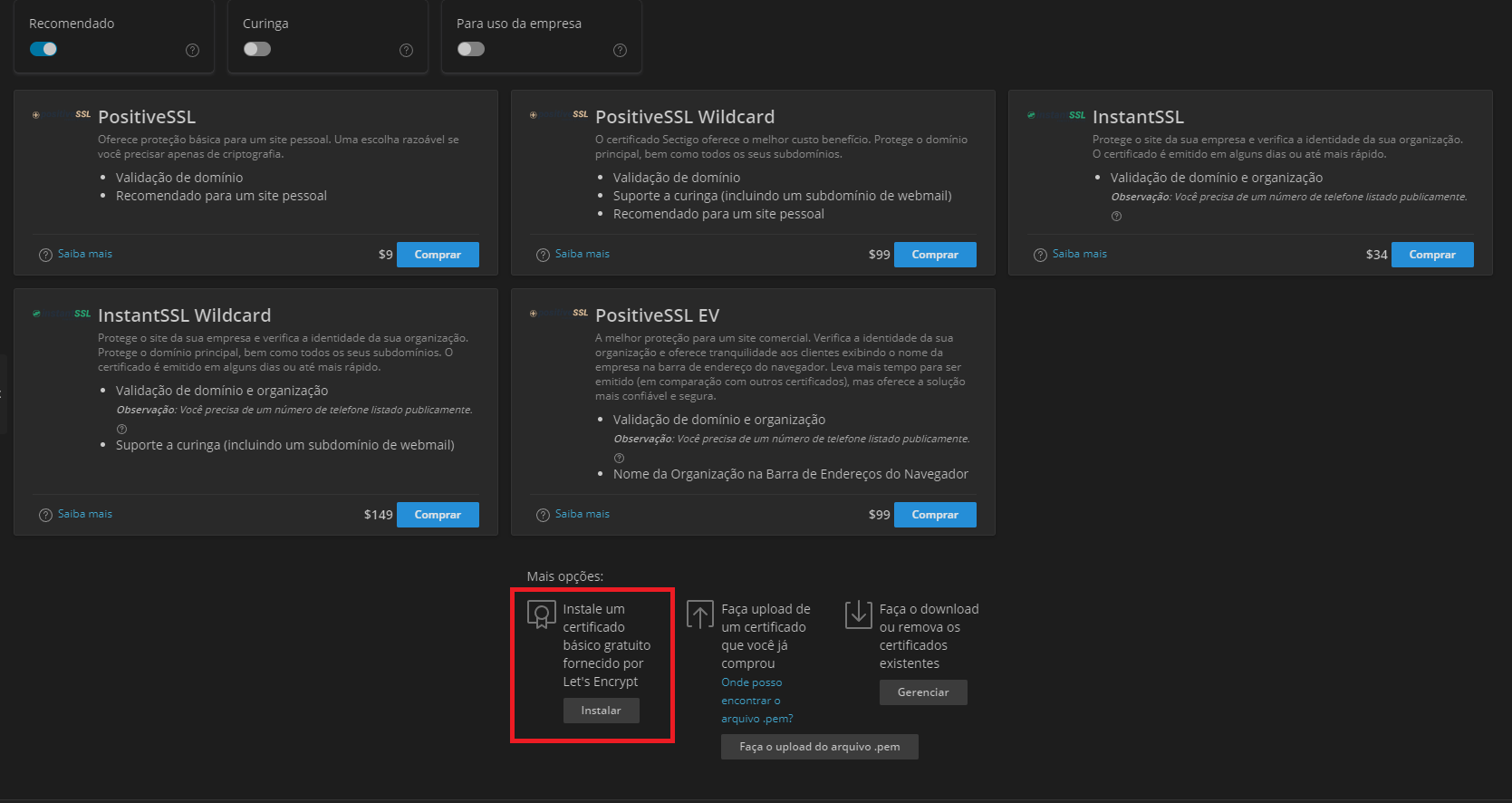Click the download certificate arrow icon
Image resolution: width=1512 pixels, height=803 pixels.
(858, 614)
